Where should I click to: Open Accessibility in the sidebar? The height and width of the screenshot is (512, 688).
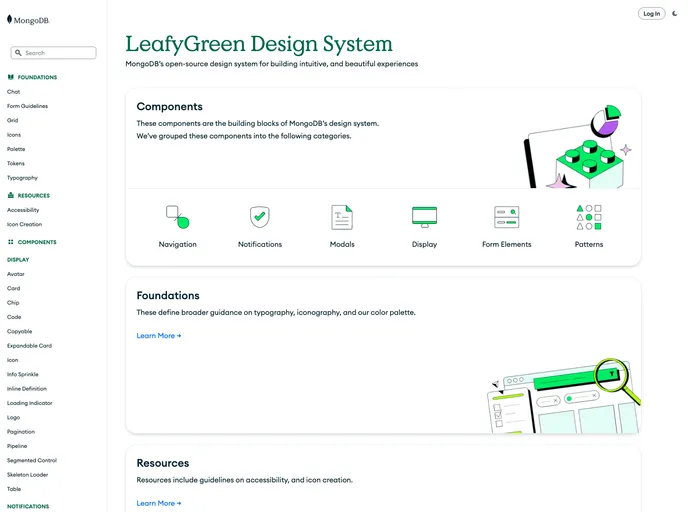point(23,210)
